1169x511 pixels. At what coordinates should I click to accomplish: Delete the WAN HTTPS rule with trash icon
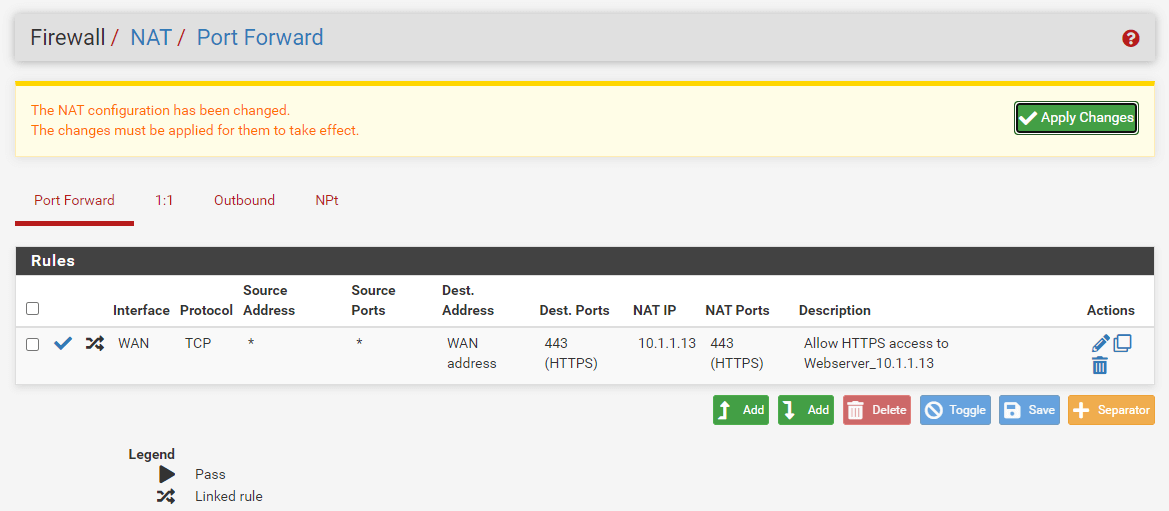1100,366
